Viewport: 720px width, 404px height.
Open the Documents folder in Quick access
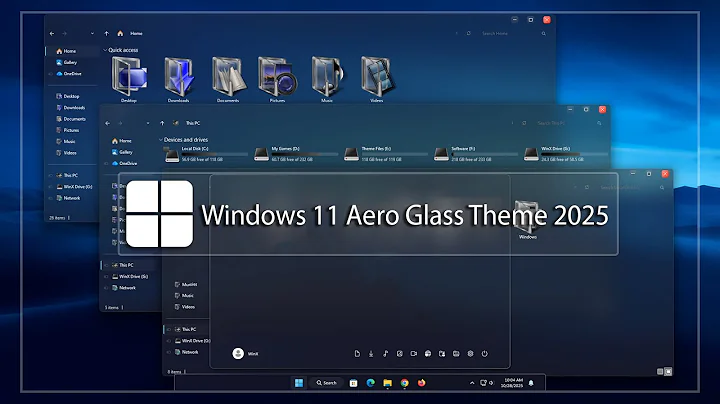[228, 79]
